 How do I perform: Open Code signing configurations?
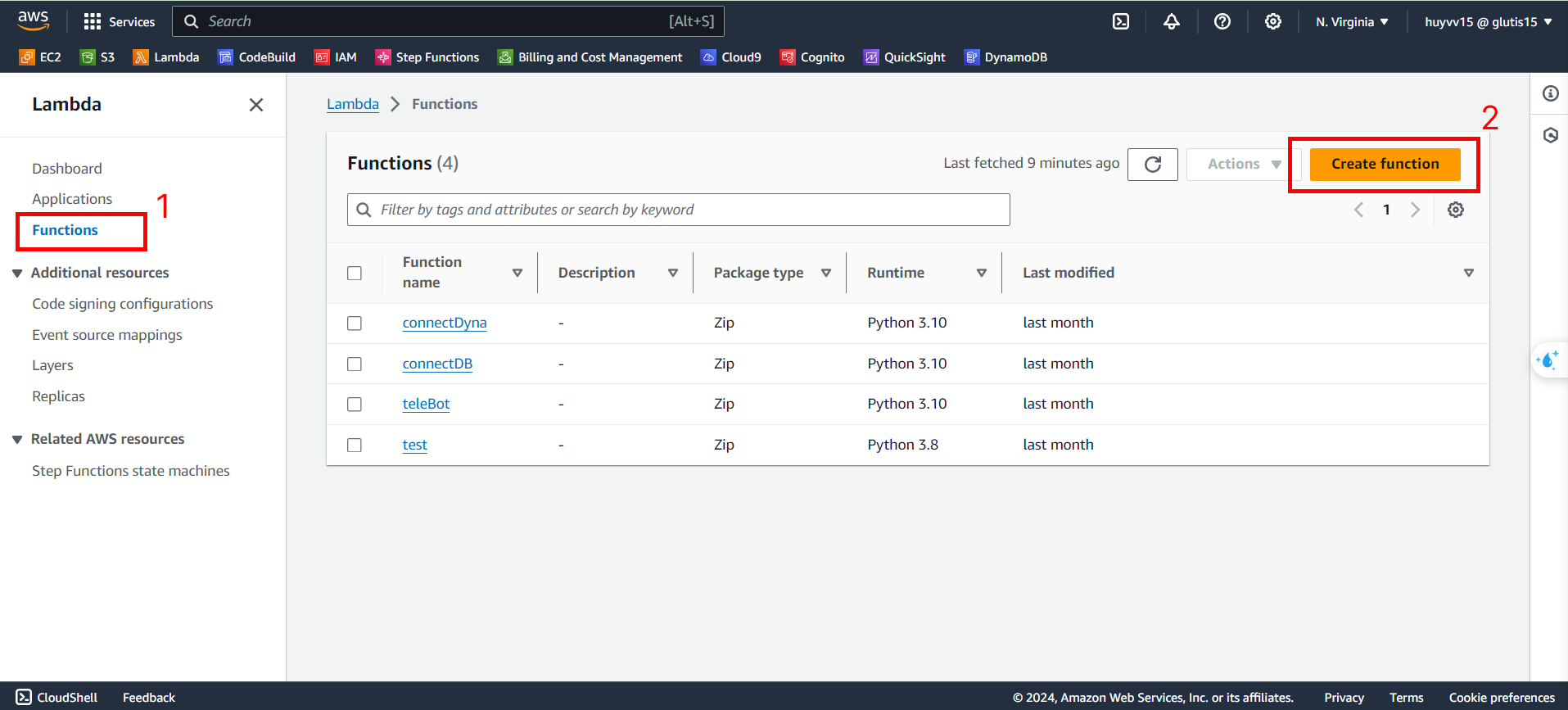point(123,304)
